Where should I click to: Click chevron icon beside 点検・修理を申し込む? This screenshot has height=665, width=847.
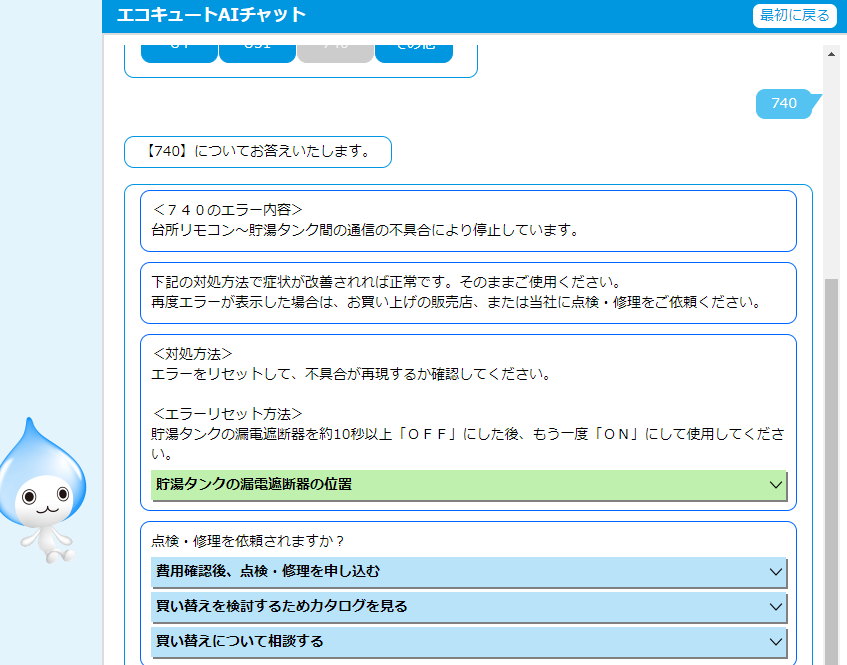pos(776,572)
